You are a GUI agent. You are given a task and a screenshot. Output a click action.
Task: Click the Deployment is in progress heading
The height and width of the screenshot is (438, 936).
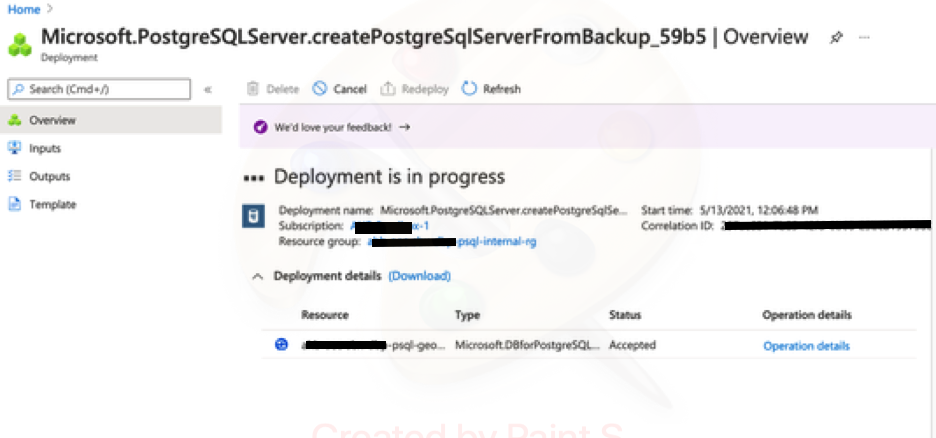(389, 177)
